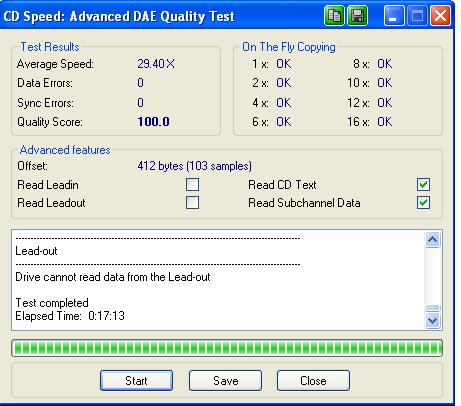Minimize the CD Speed window

pyautogui.click(x=394, y=16)
